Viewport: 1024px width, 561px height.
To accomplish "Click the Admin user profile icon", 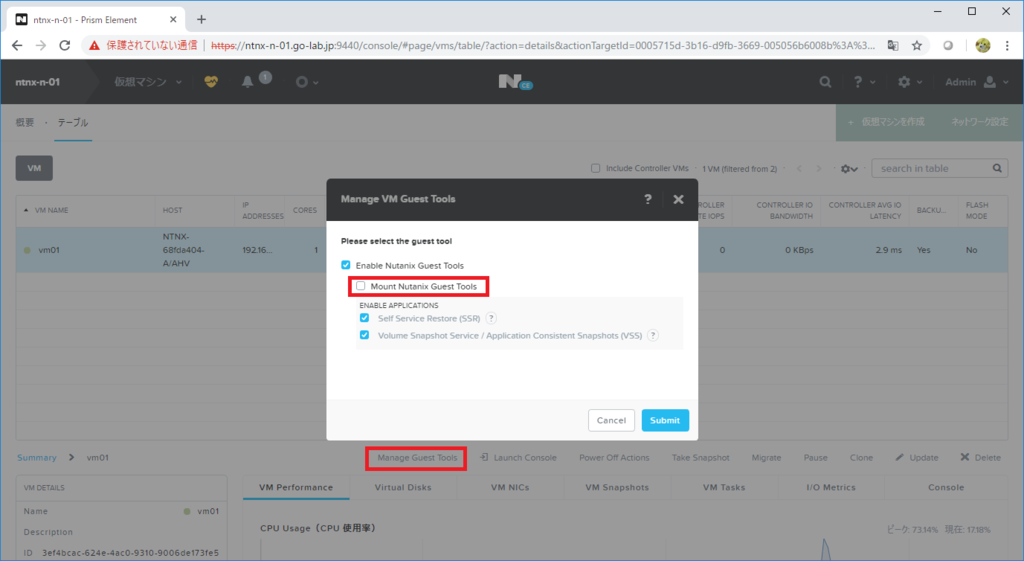I will click(x=990, y=82).
